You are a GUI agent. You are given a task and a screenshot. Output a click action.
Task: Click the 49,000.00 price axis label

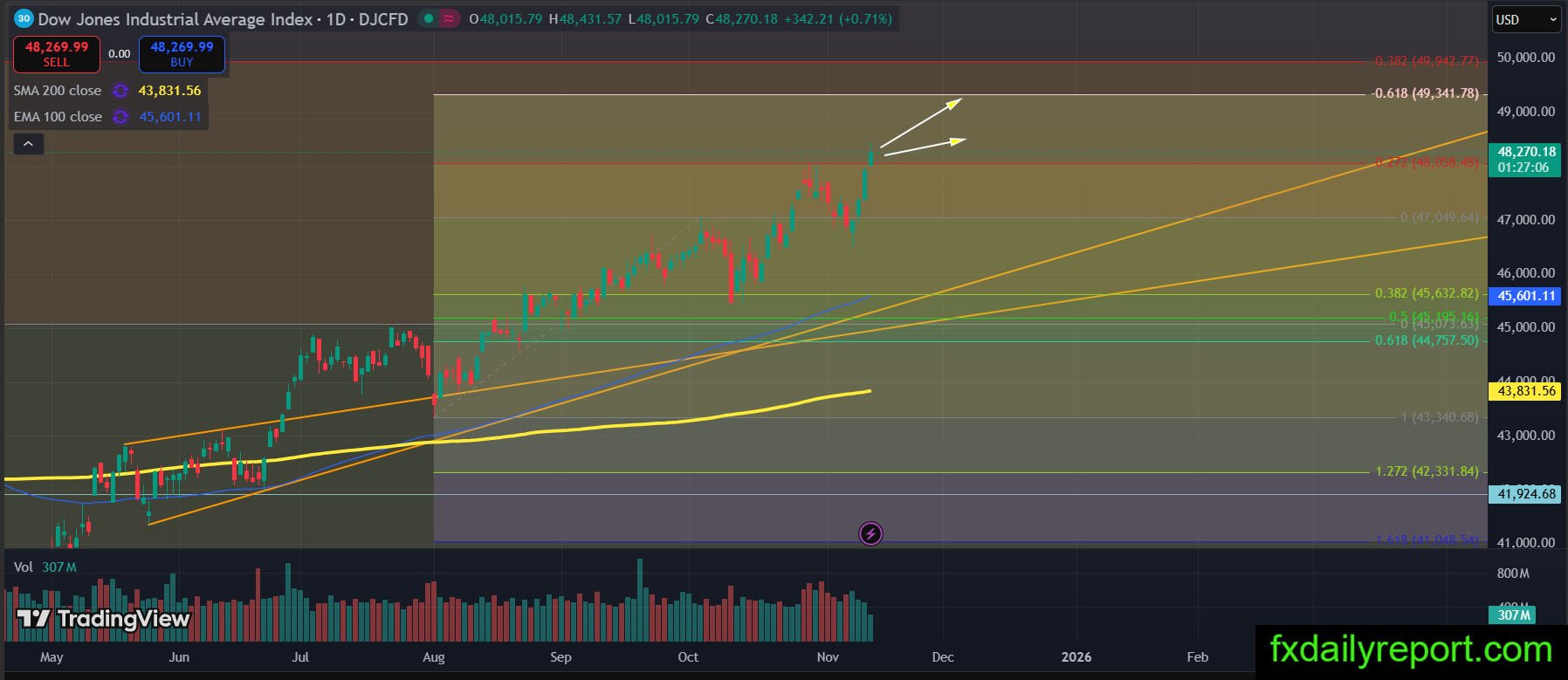pyautogui.click(x=1526, y=112)
